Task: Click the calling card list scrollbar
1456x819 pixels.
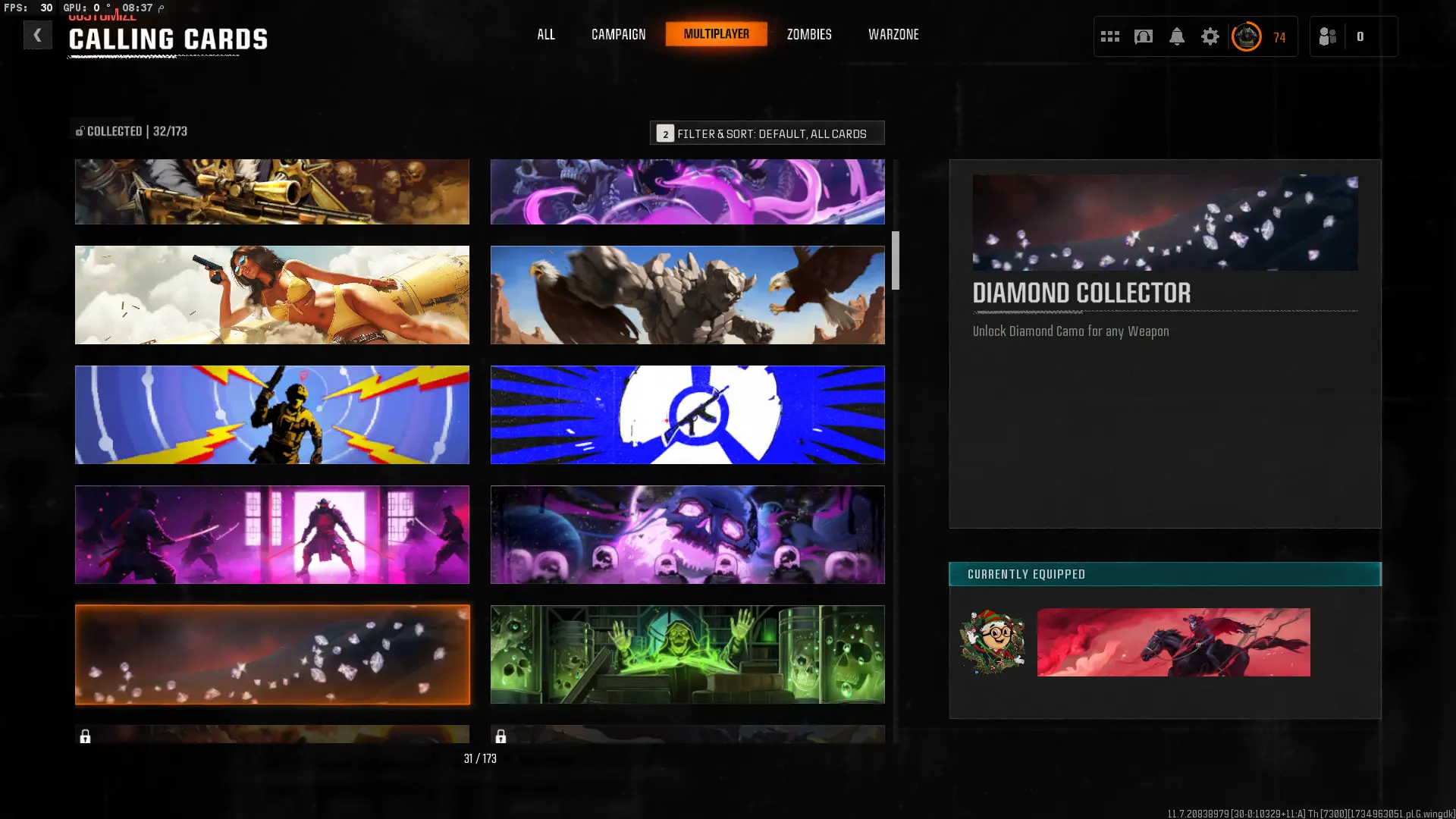Action: coord(896,260)
